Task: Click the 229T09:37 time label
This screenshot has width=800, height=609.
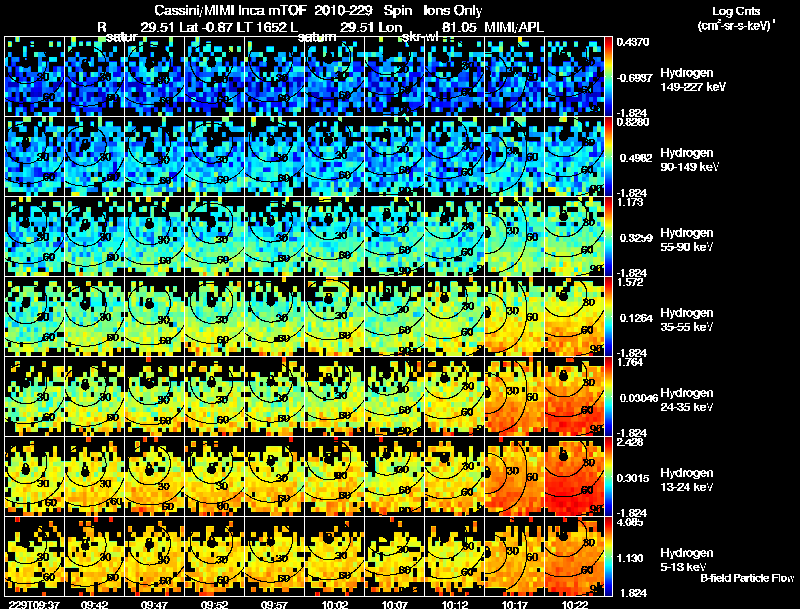Action: click(x=35, y=604)
